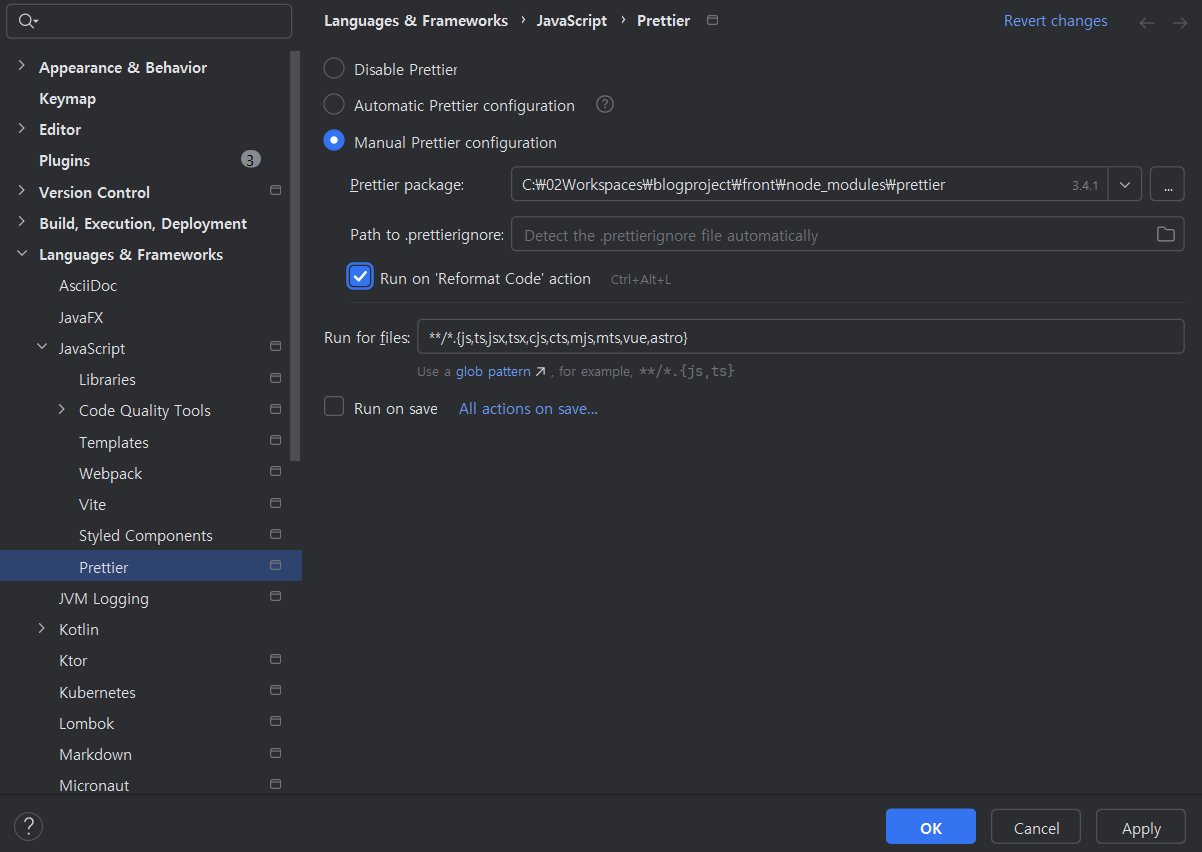Image resolution: width=1202 pixels, height=852 pixels.
Task: Click project icon next to Kubernetes
Action: 276,691
